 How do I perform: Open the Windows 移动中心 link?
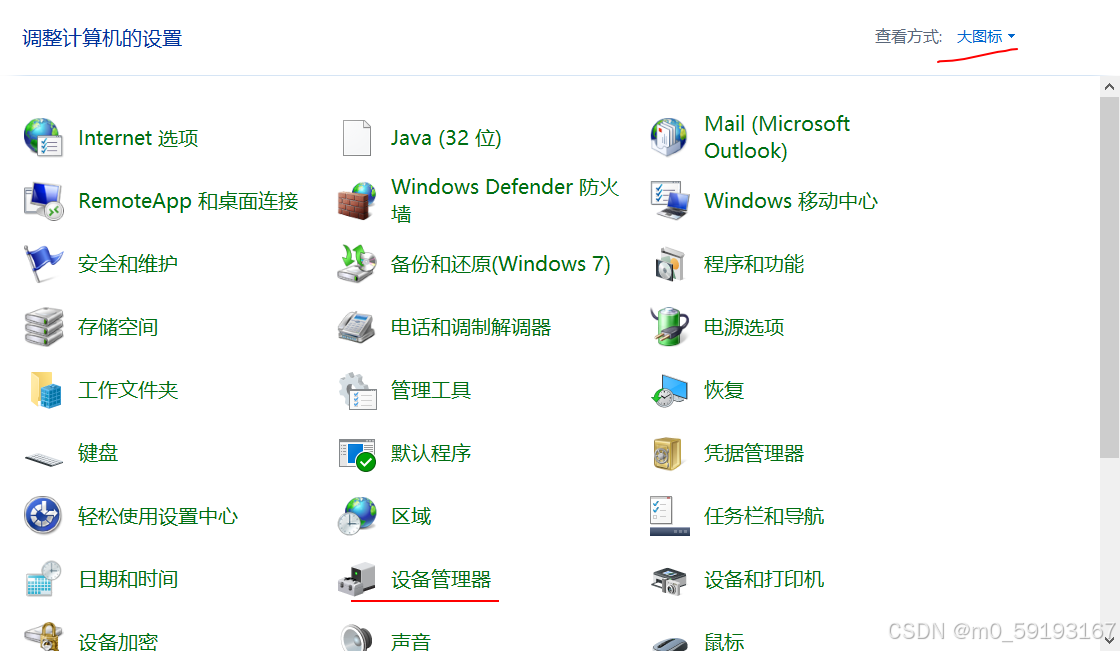(x=790, y=201)
